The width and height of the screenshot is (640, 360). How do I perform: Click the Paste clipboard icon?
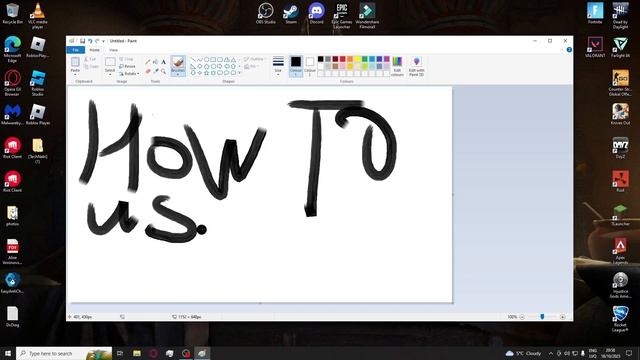coord(75,62)
